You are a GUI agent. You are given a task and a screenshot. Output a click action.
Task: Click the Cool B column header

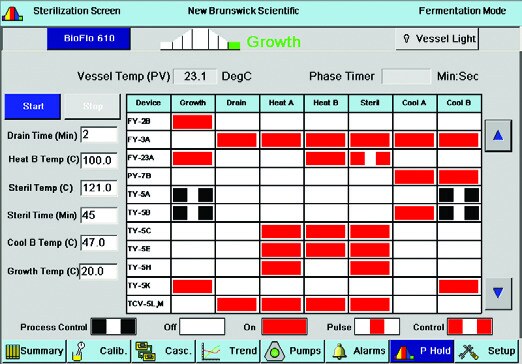[x=459, y=103]
